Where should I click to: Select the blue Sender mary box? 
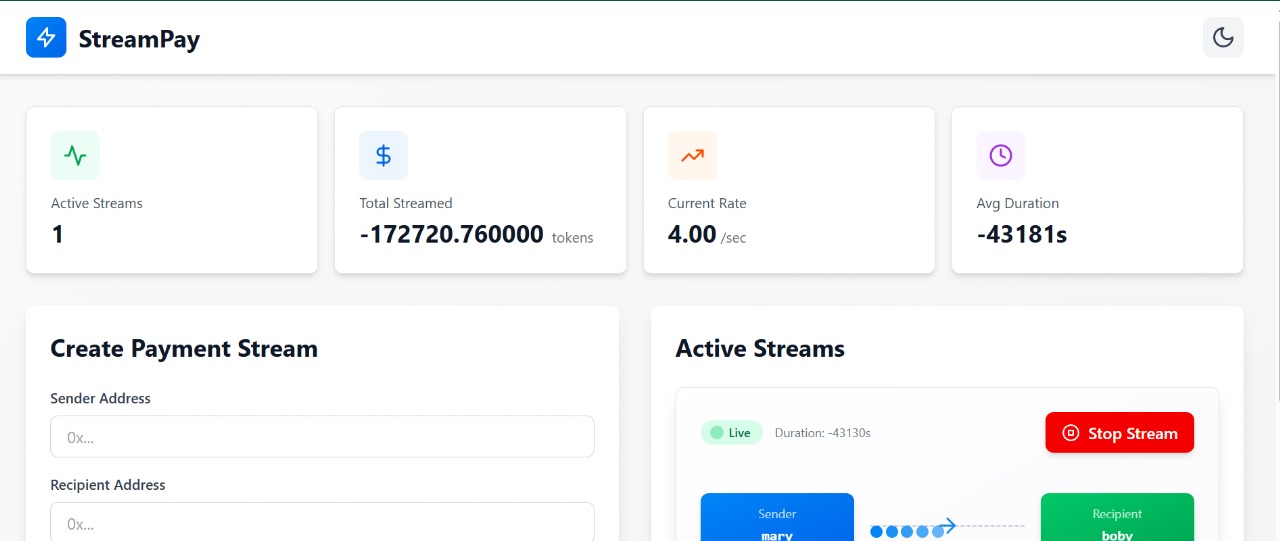point(777,517)
